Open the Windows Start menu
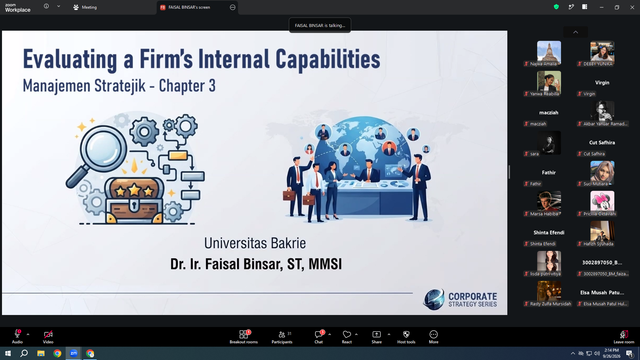 [8, 353]
